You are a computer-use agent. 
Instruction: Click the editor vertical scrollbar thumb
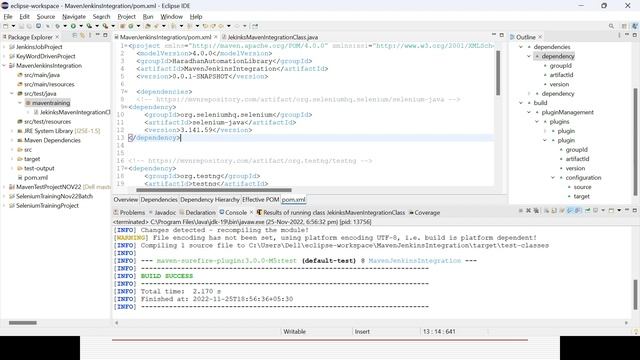[x=498, y=73]
